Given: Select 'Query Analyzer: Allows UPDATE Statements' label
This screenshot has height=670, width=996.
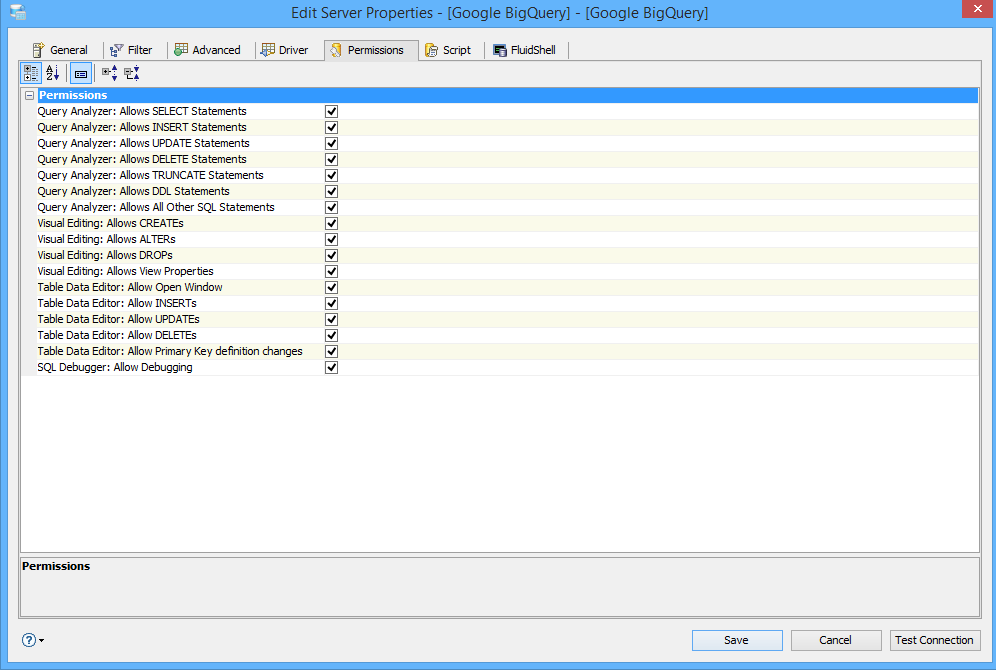Looking at the screenshot, I should pos(144,143).
